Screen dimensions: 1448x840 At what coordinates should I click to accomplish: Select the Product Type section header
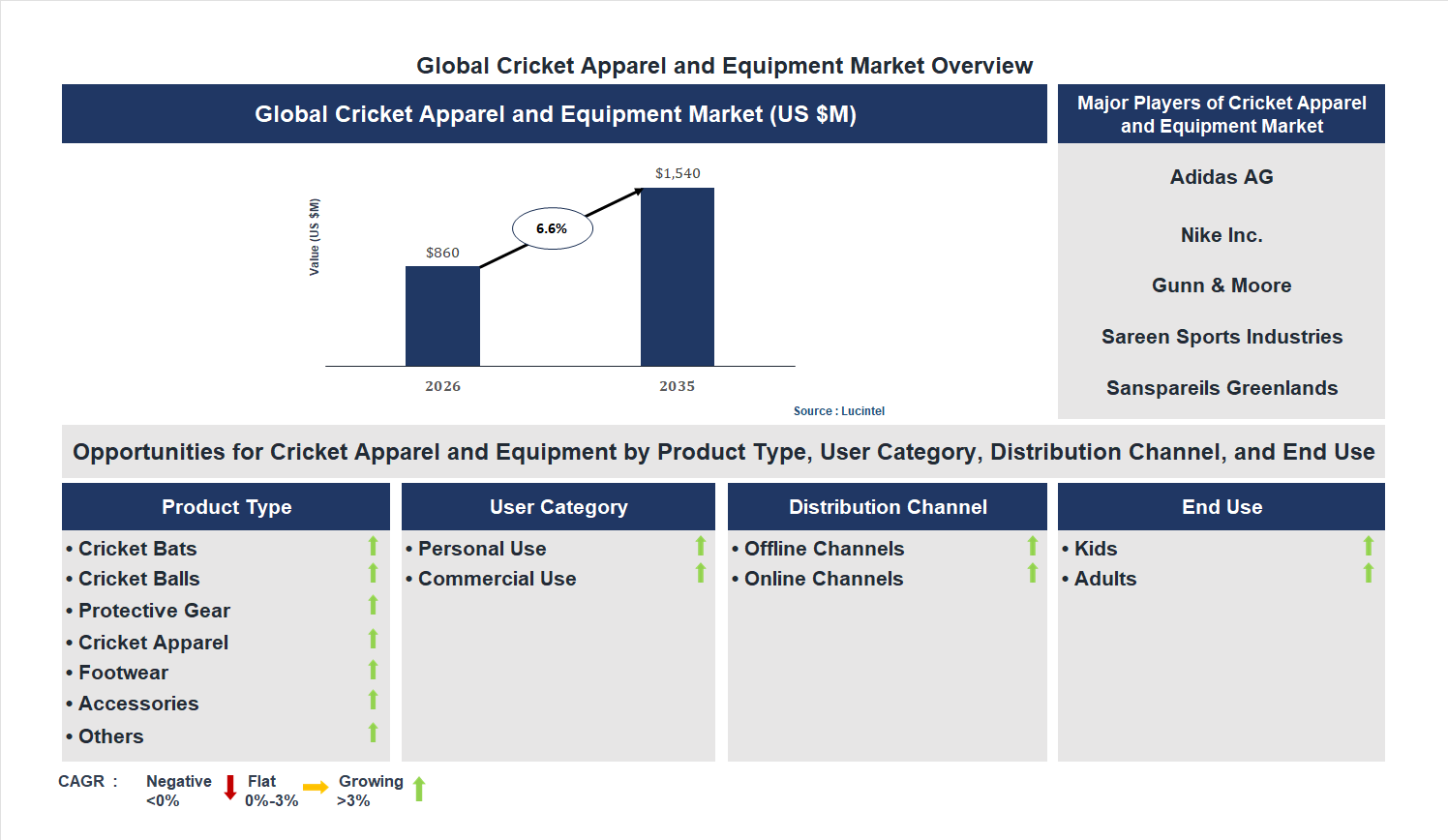click(x=226, y=506)
